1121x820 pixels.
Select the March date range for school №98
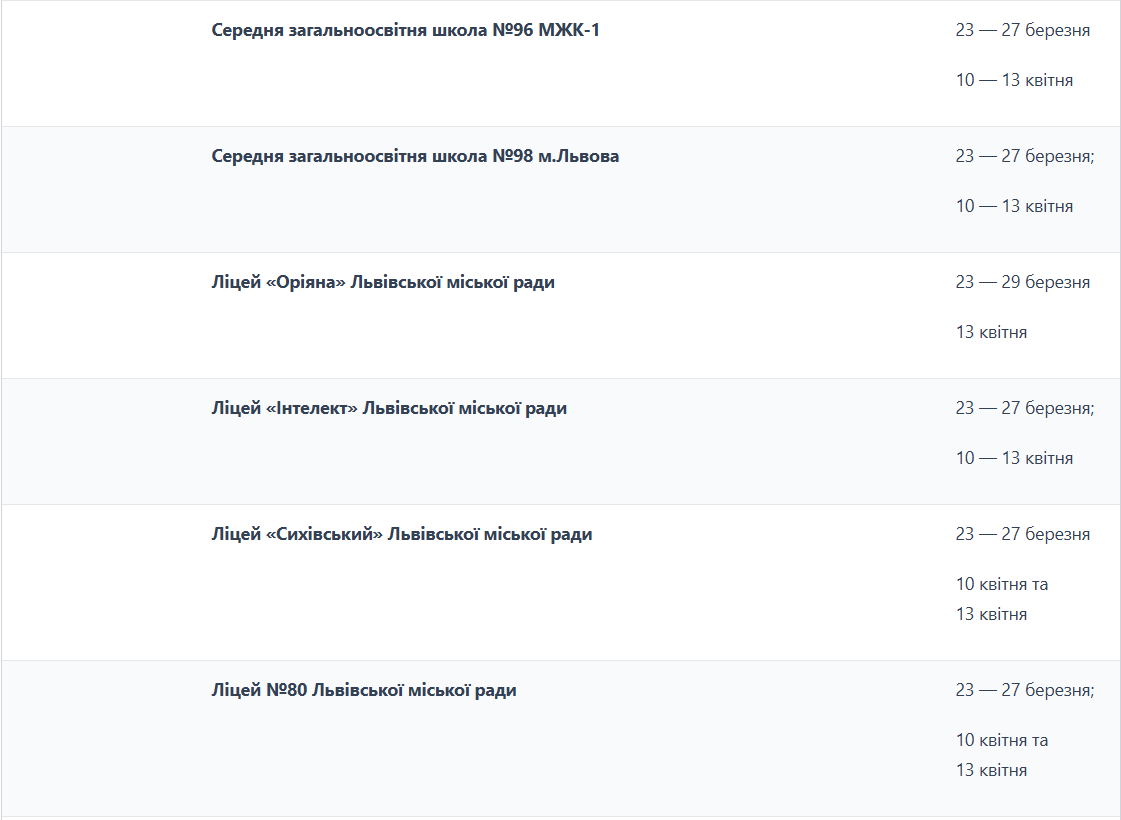1024,156
